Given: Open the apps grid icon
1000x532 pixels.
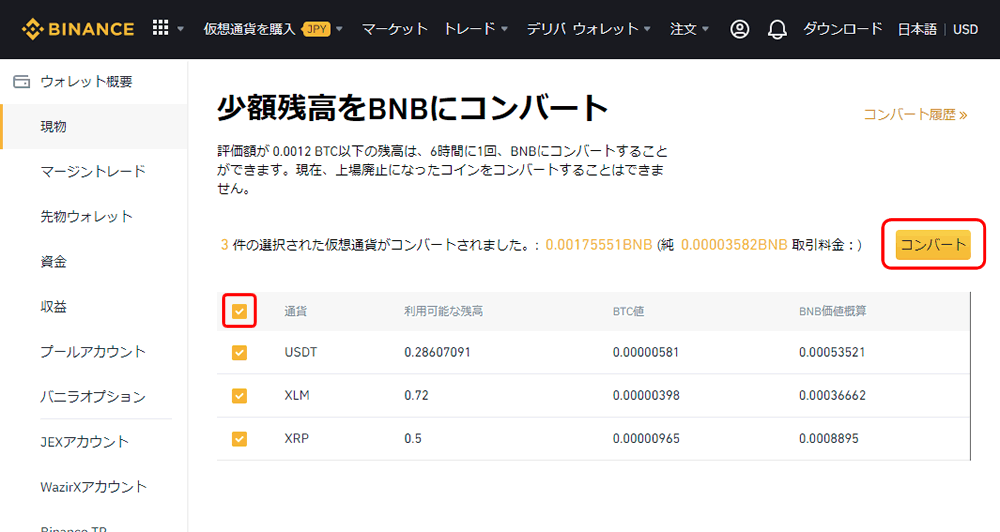Looking at the screenshot, I should [x=161, y=27].
